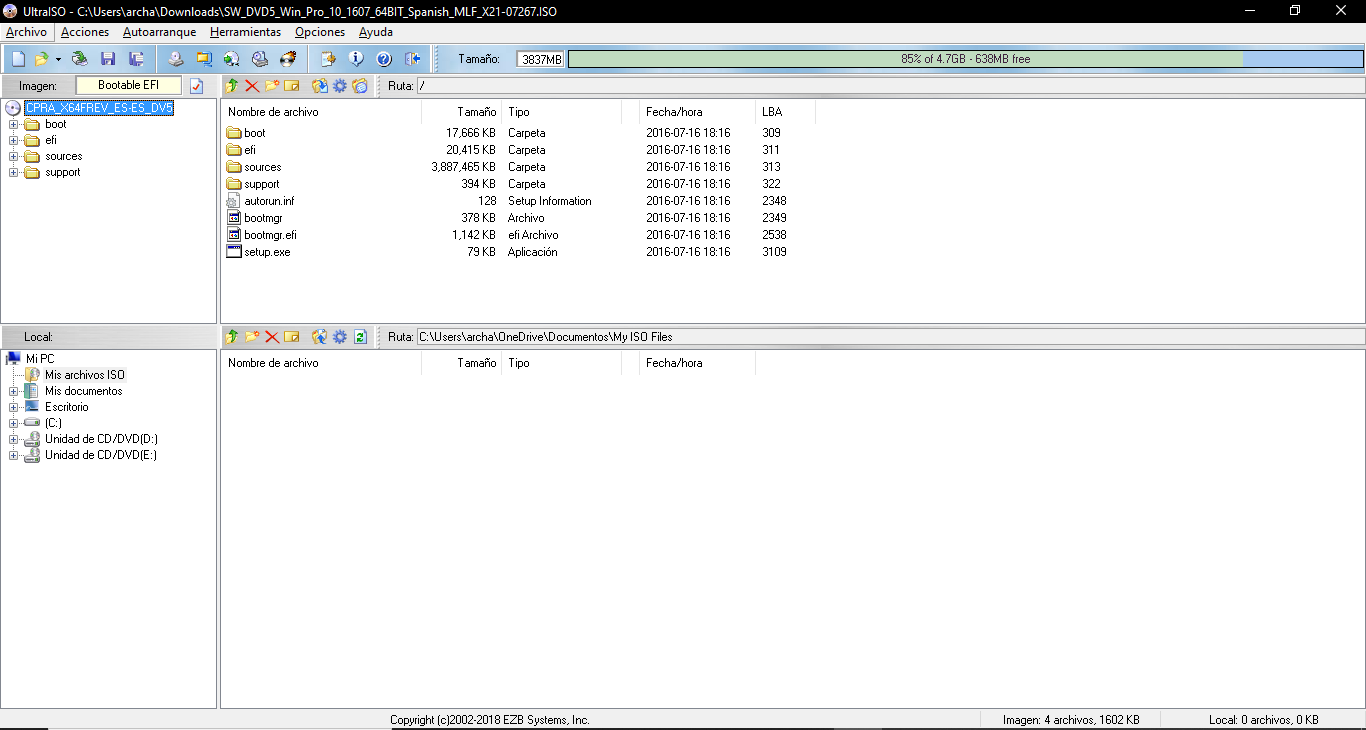Open the Autoarranque menu
Viewport: 1366px width, 730px height.
[x=160, y=32]
